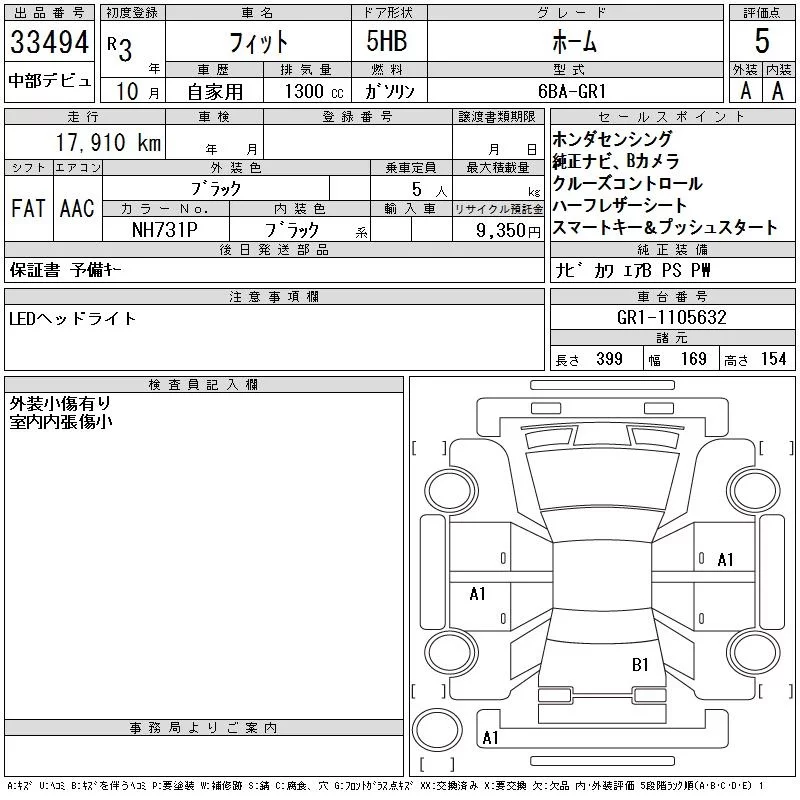Click the lot number 33494
800x800 pixels.
point(49,42)
